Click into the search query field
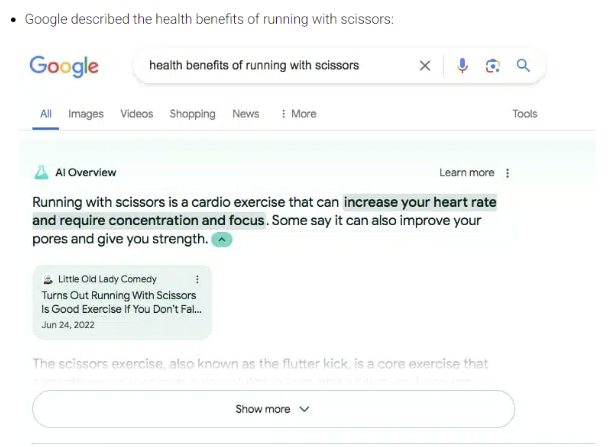This screenshot has width=616, height=447. pos(275,65)
